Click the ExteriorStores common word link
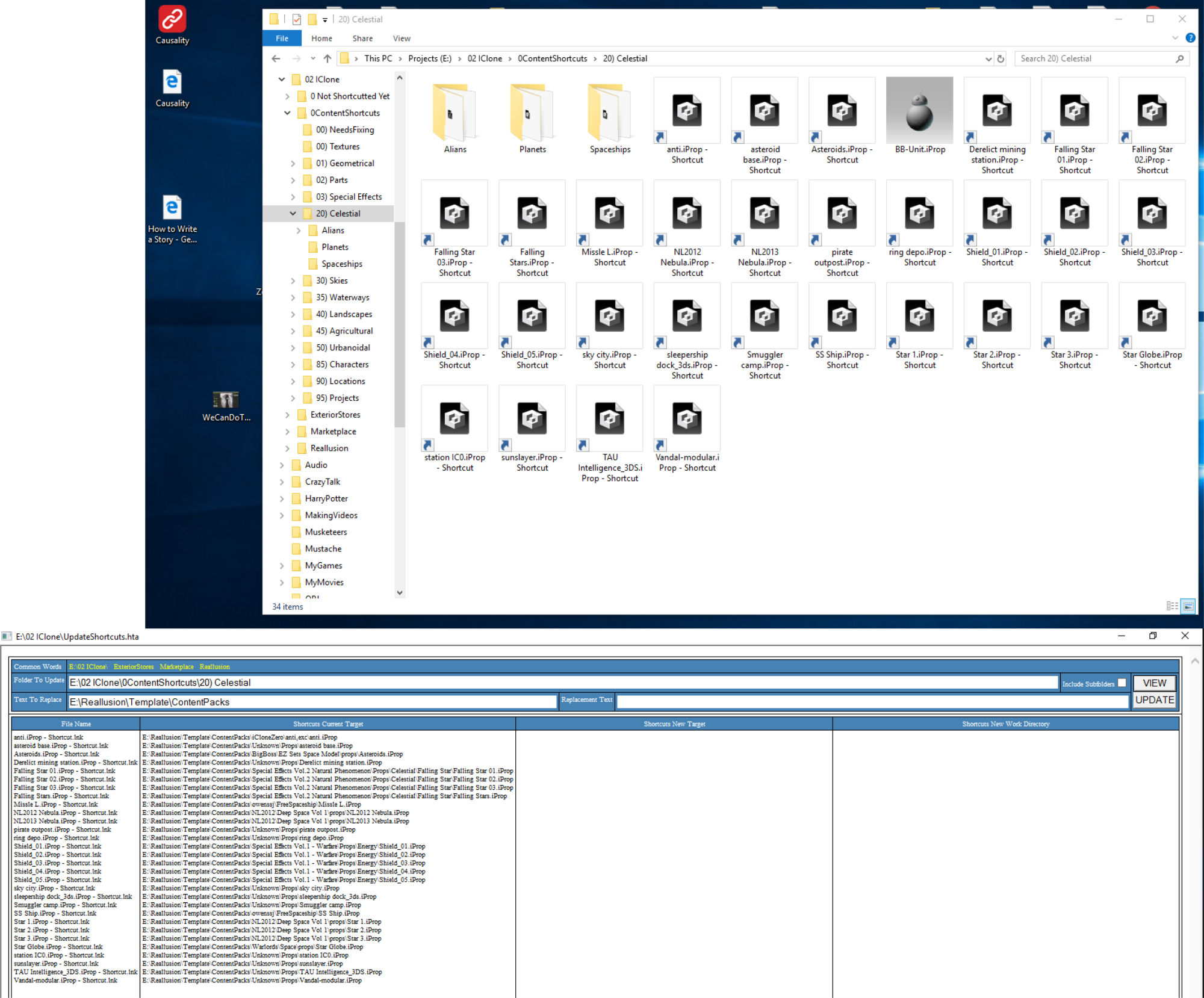 coord(134,666)
